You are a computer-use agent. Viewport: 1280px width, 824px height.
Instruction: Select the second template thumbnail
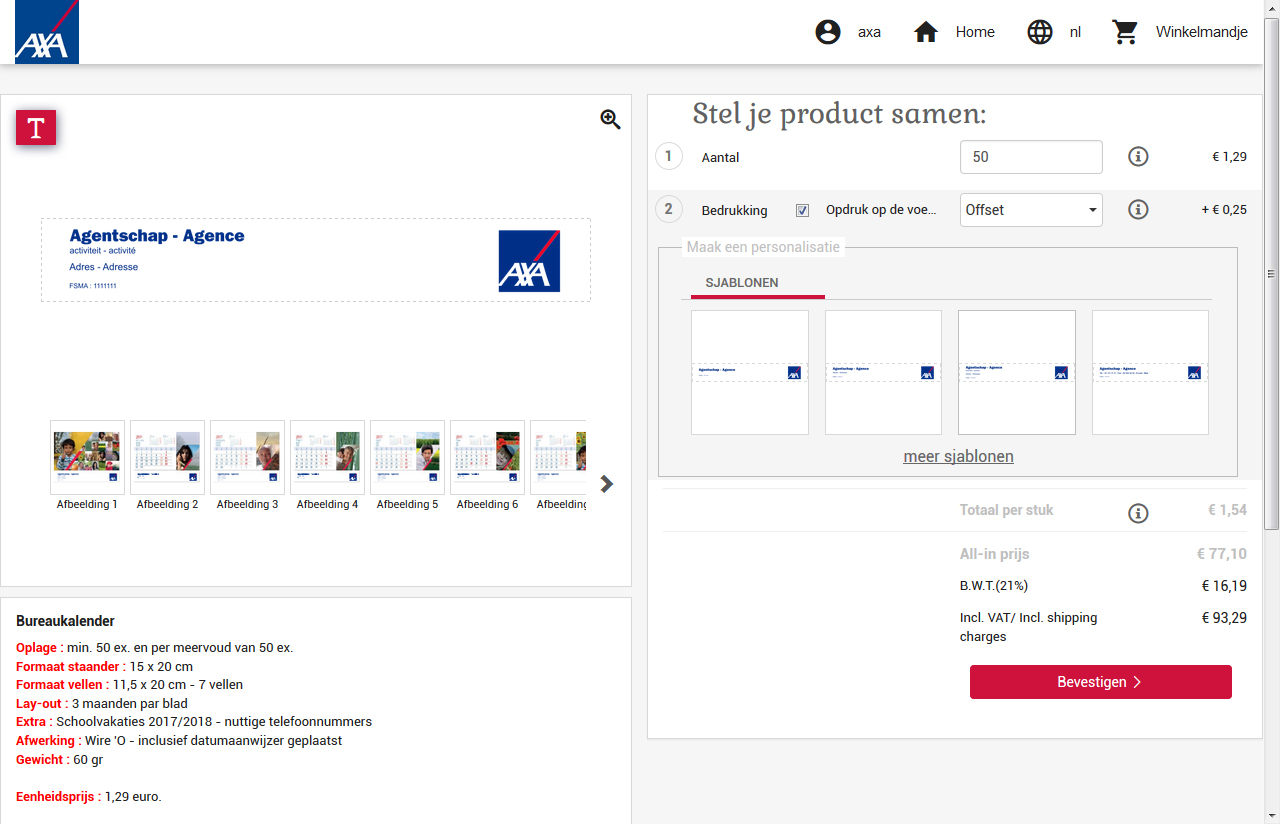(x=883, y=372)
